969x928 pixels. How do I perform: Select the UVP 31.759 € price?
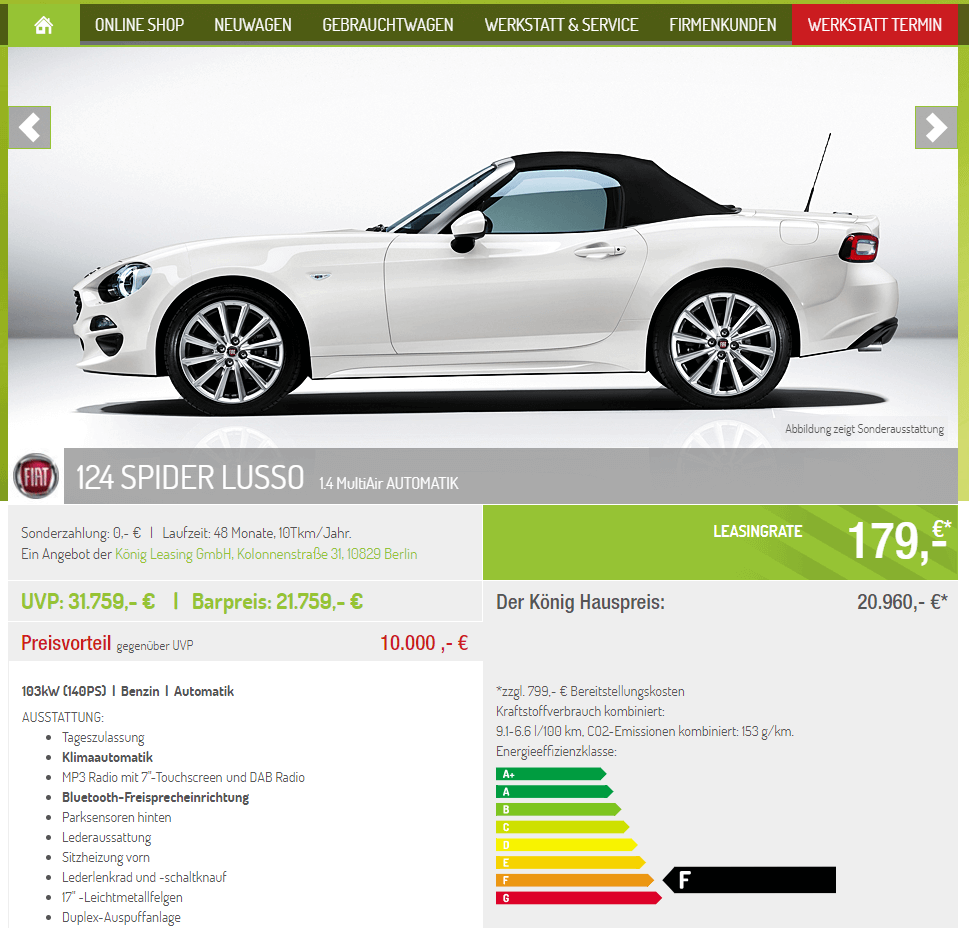[88, 601]
